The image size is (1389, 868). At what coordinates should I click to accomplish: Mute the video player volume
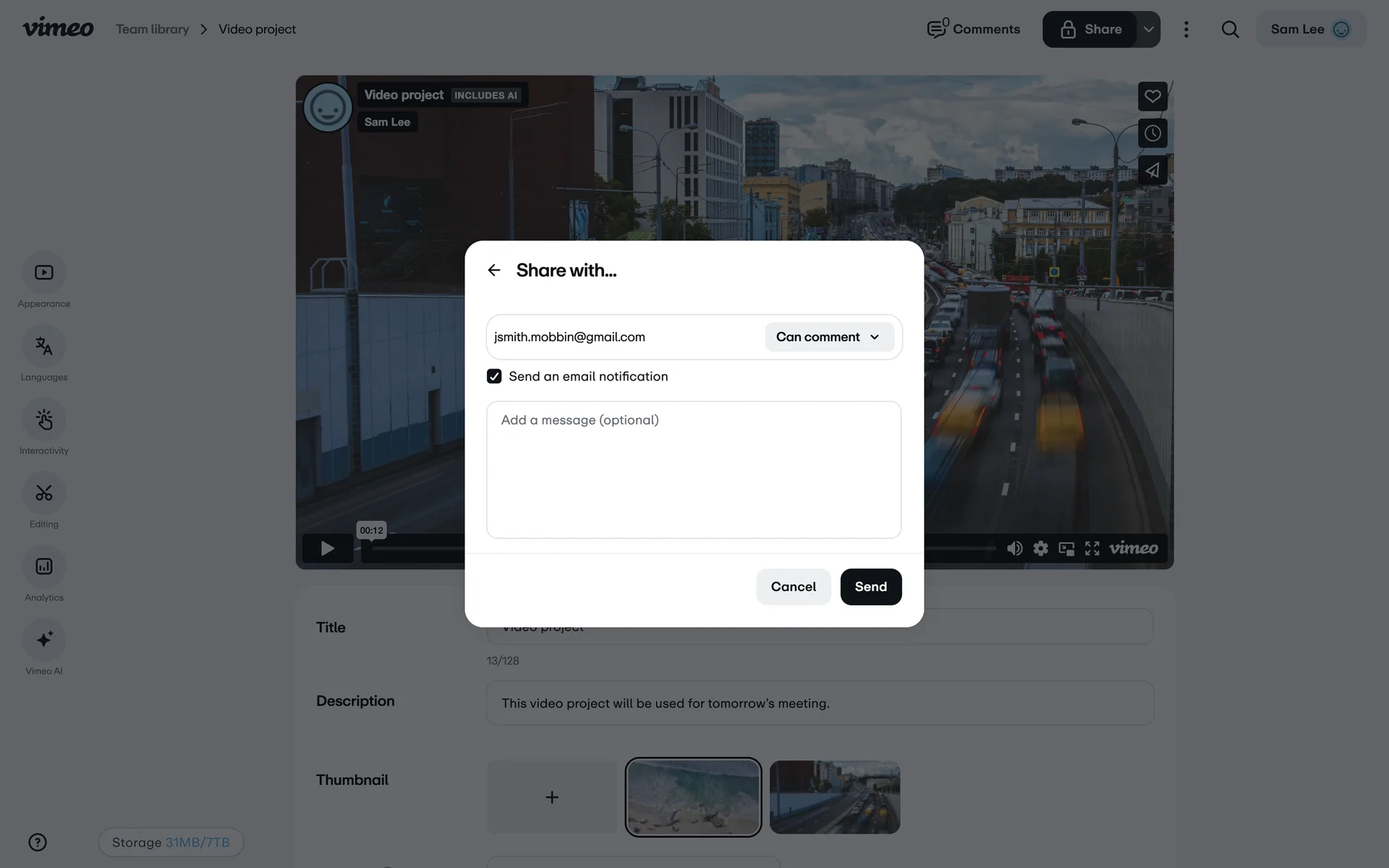point(1014,548)
